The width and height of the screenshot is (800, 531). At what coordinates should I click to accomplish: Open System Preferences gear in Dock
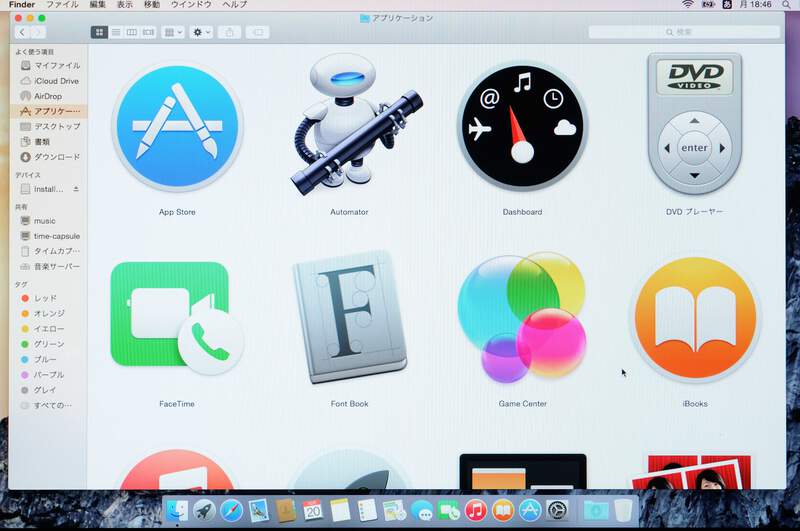tap(557, 510)
